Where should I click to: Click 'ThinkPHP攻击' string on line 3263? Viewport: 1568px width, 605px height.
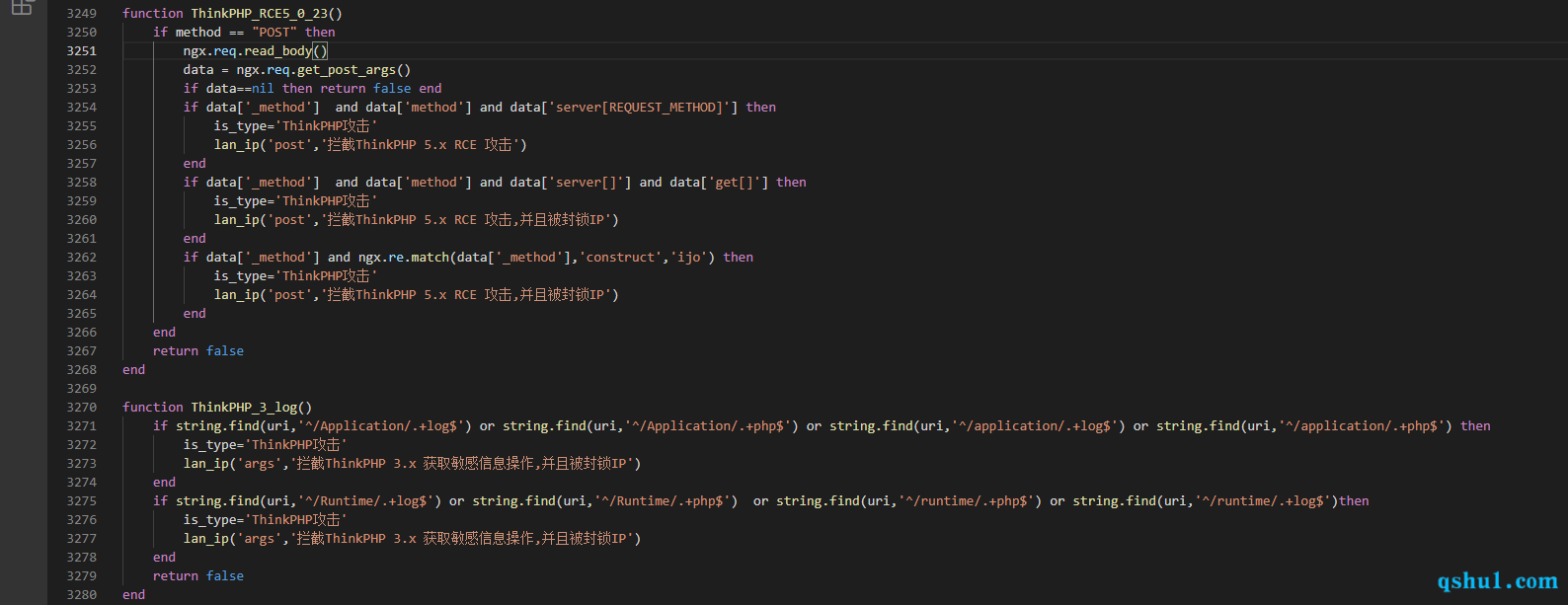pos(326,276)
